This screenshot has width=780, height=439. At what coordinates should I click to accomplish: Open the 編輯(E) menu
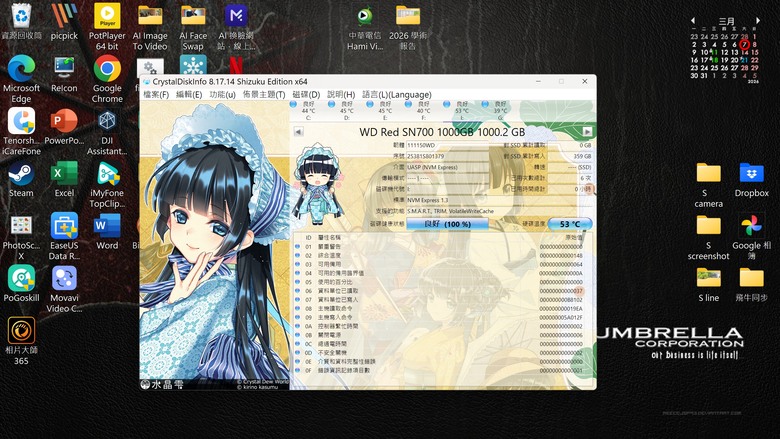(189, 94)
